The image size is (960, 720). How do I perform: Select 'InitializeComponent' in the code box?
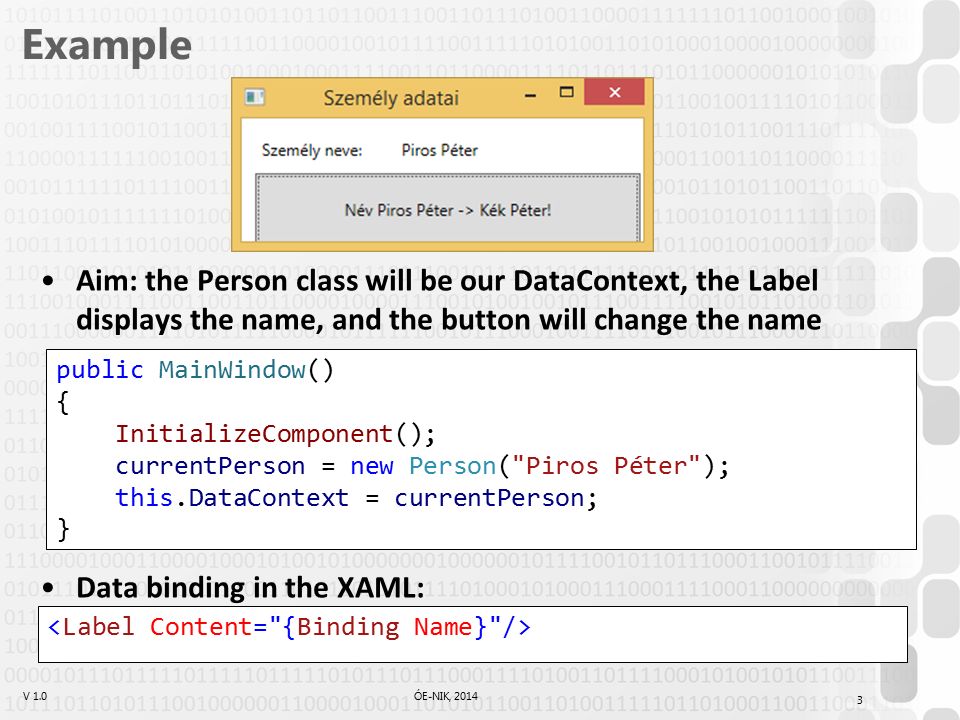tap(254, 433)
